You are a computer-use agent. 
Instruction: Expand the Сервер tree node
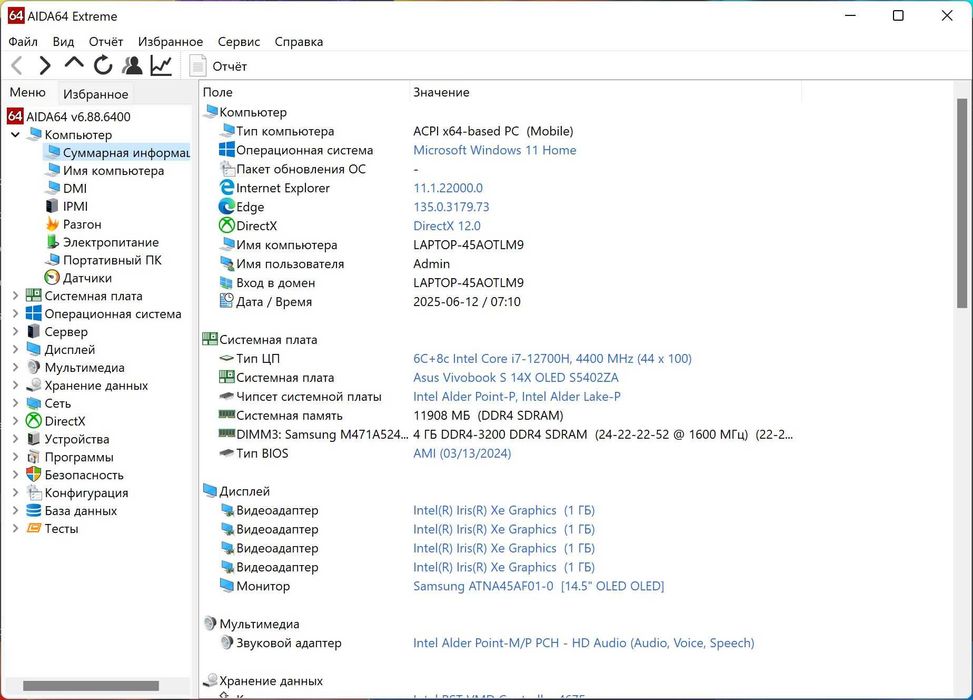coord(16,332)
